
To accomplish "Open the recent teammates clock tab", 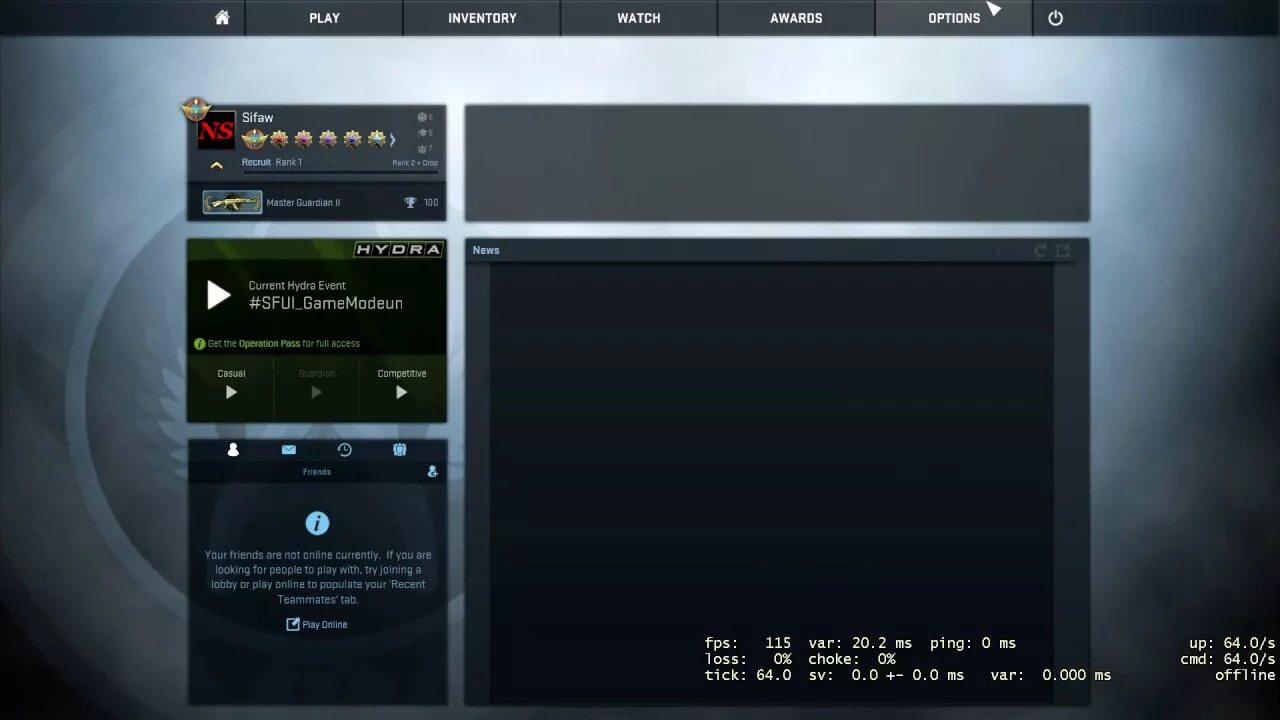I will 344,450.
